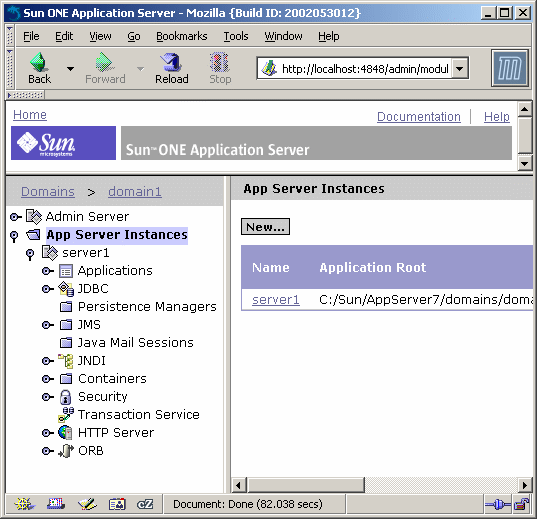Viewport: 537px width, 519px height.
Task: Expand the Containers tree node
Action: [48, 379]
